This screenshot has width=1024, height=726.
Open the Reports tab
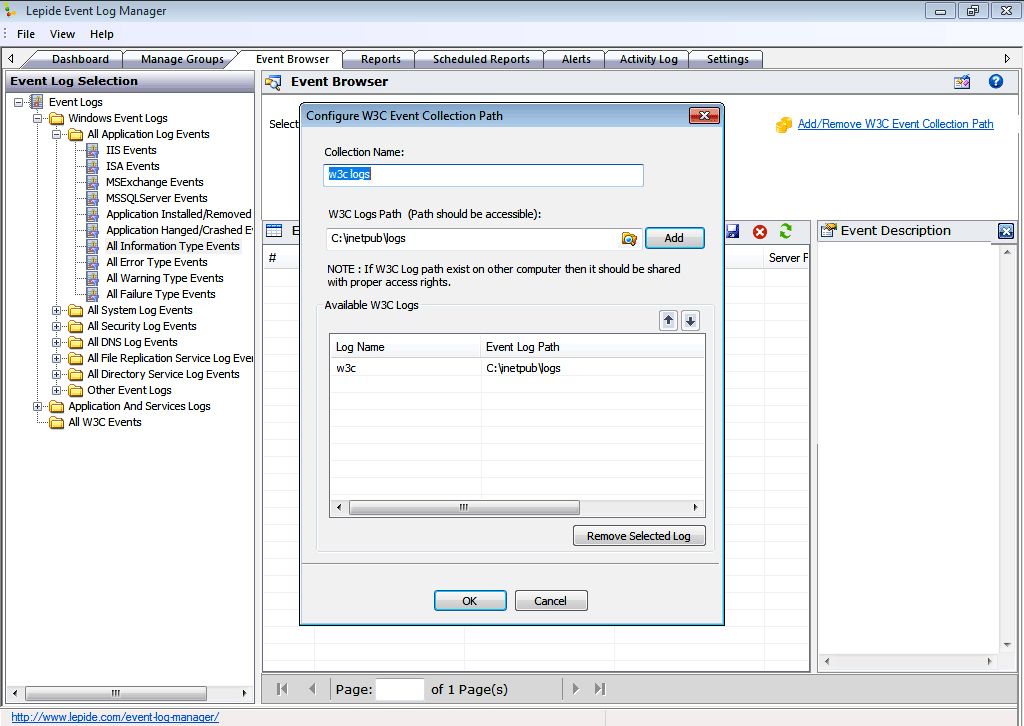[381, 59]
